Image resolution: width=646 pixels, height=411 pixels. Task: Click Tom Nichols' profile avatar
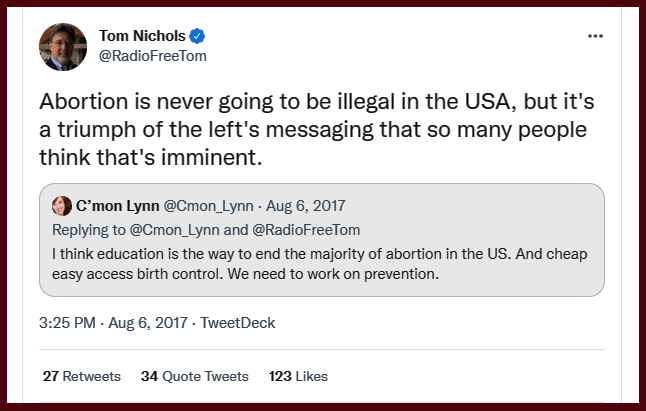click(x=63, y=46)
